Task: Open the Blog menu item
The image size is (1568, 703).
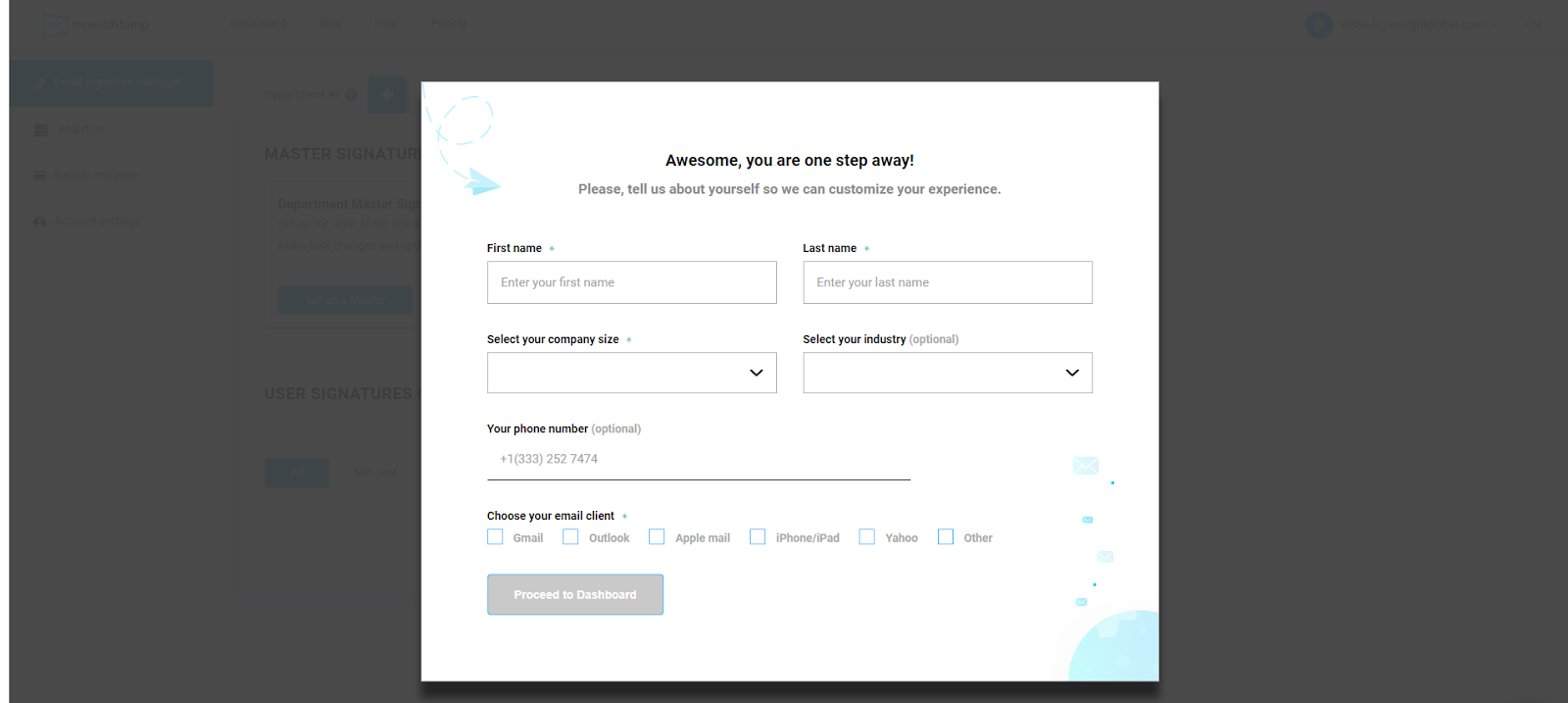Action: pos(330,24)
